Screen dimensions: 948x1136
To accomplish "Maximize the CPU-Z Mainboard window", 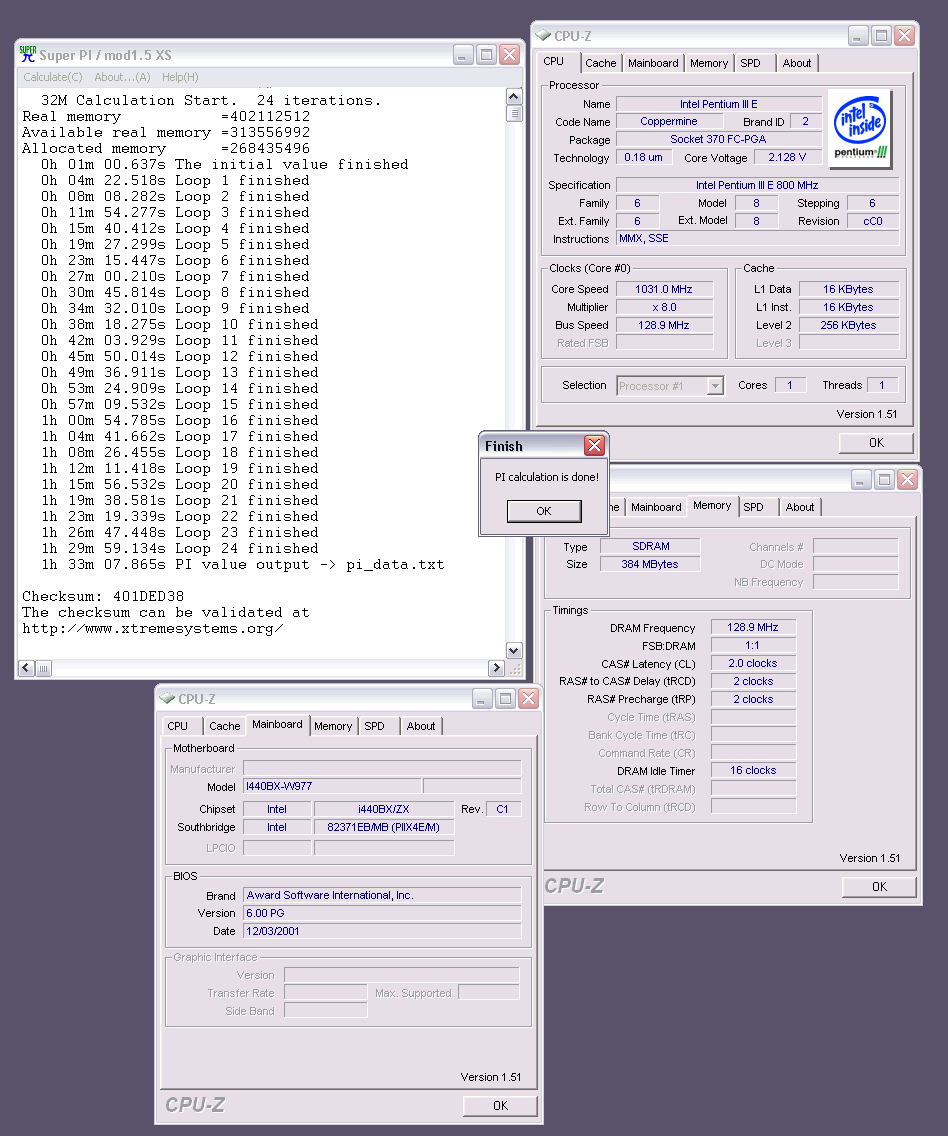I will point(506,698).
